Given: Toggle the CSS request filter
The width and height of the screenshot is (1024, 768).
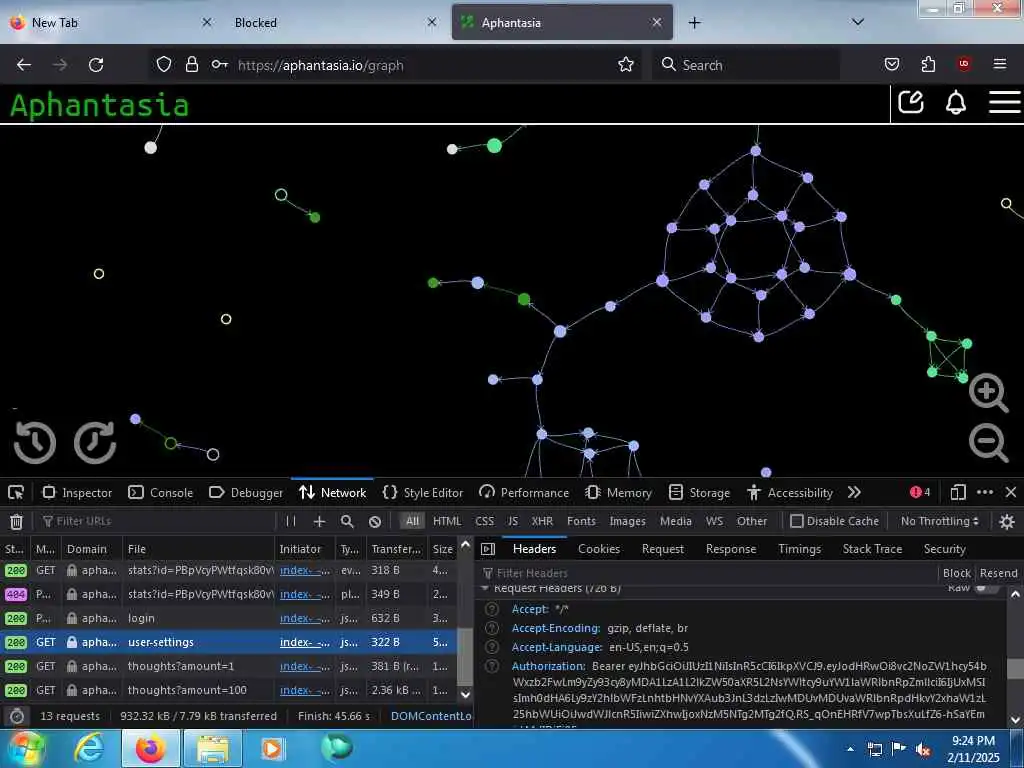Looking at the screenshot, I should (485, 521).
